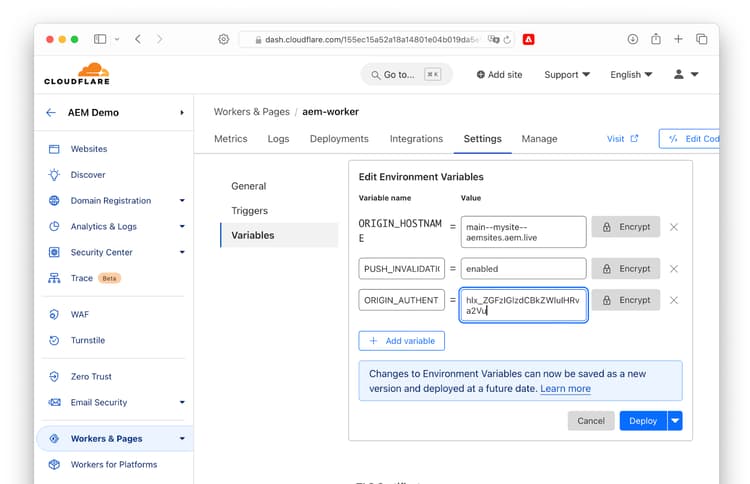Select Triggers in the settings menu

249,211
